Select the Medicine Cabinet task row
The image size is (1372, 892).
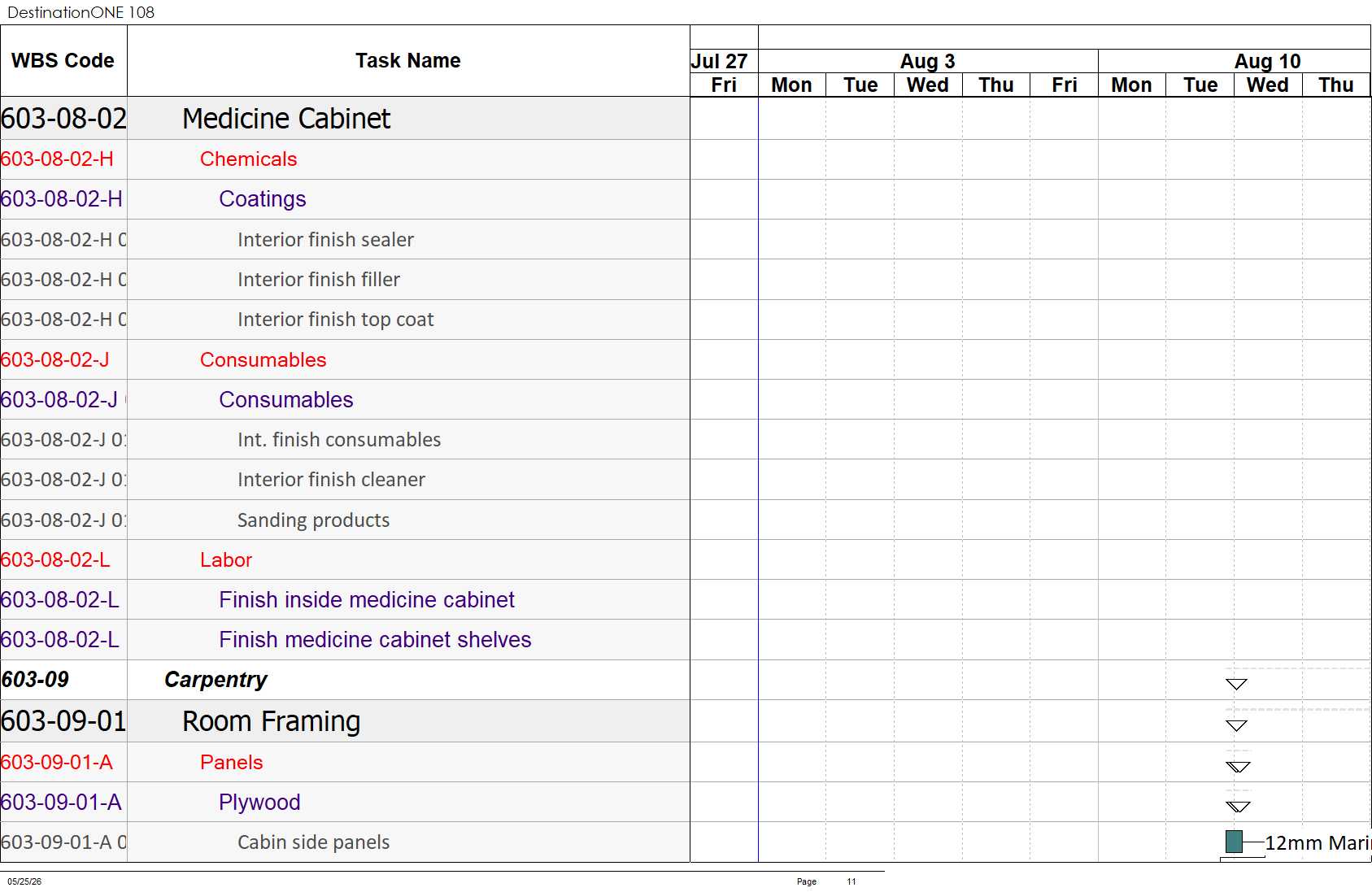345,119
